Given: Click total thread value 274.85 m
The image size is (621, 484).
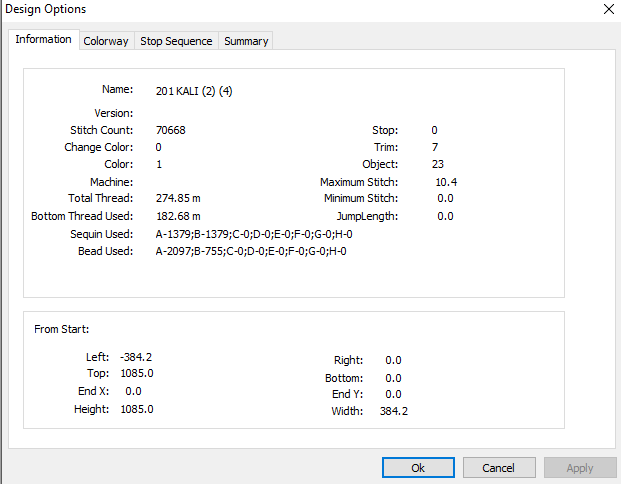Looking at the screenshot, I should tap(178, 198).
